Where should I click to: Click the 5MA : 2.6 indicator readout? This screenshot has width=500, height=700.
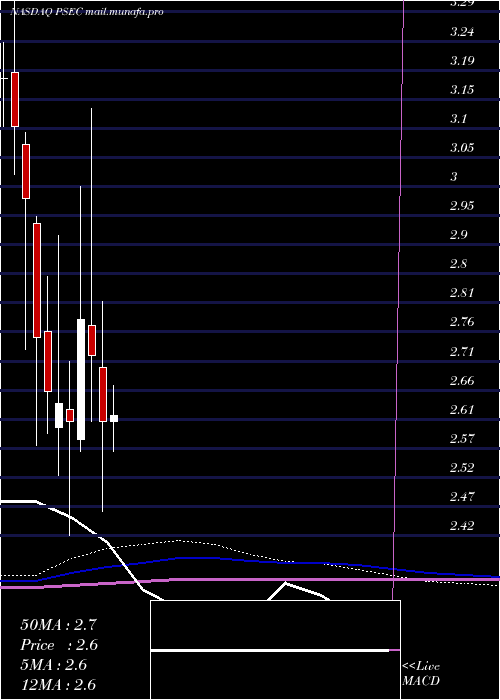(54, 665)
